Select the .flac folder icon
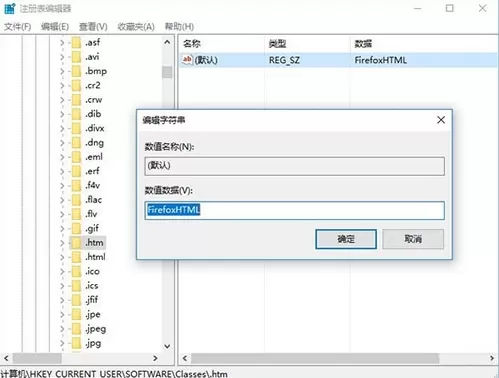 [x=76, y=200]
